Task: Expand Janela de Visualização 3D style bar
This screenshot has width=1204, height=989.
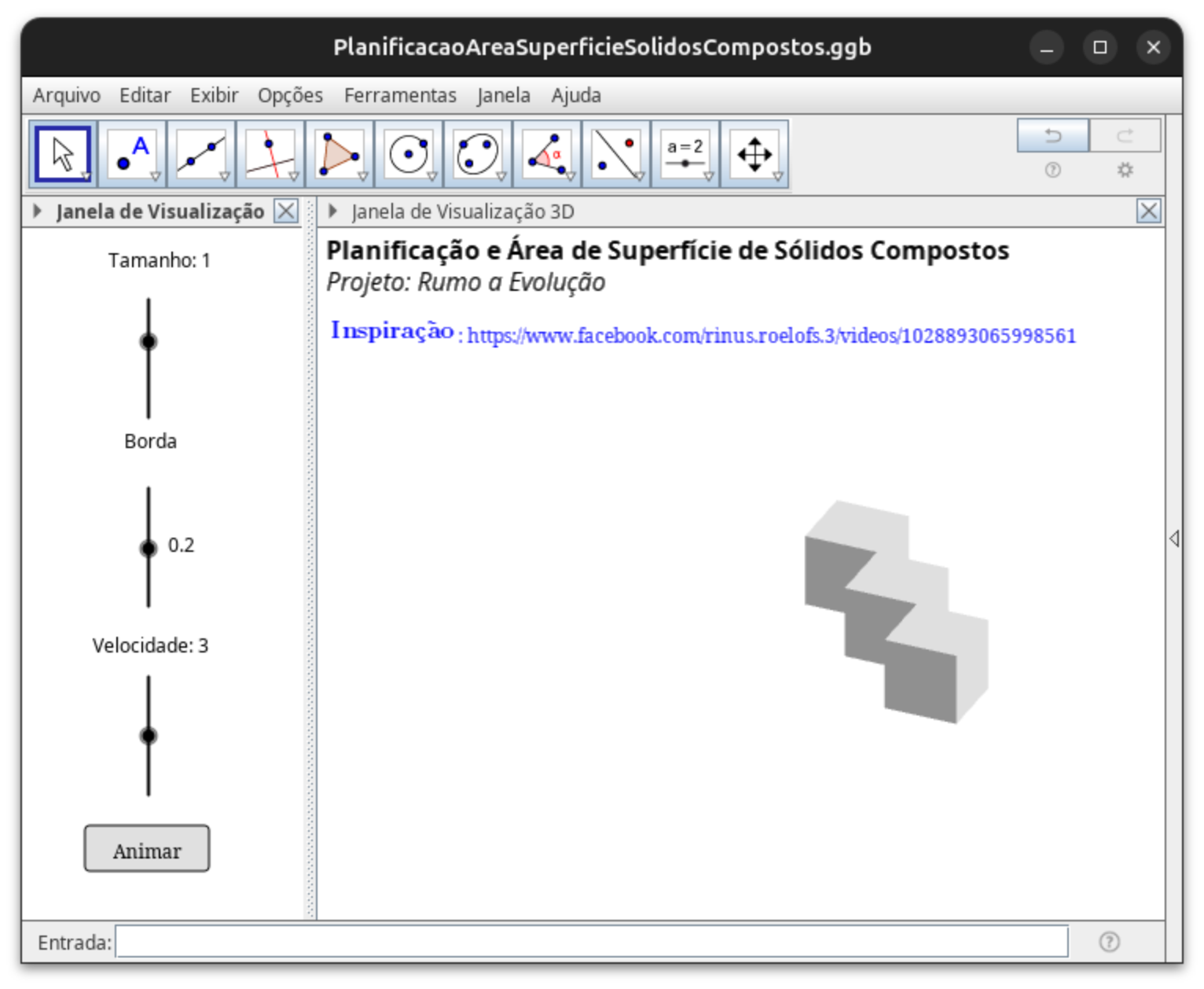Action: click(332, 211)
